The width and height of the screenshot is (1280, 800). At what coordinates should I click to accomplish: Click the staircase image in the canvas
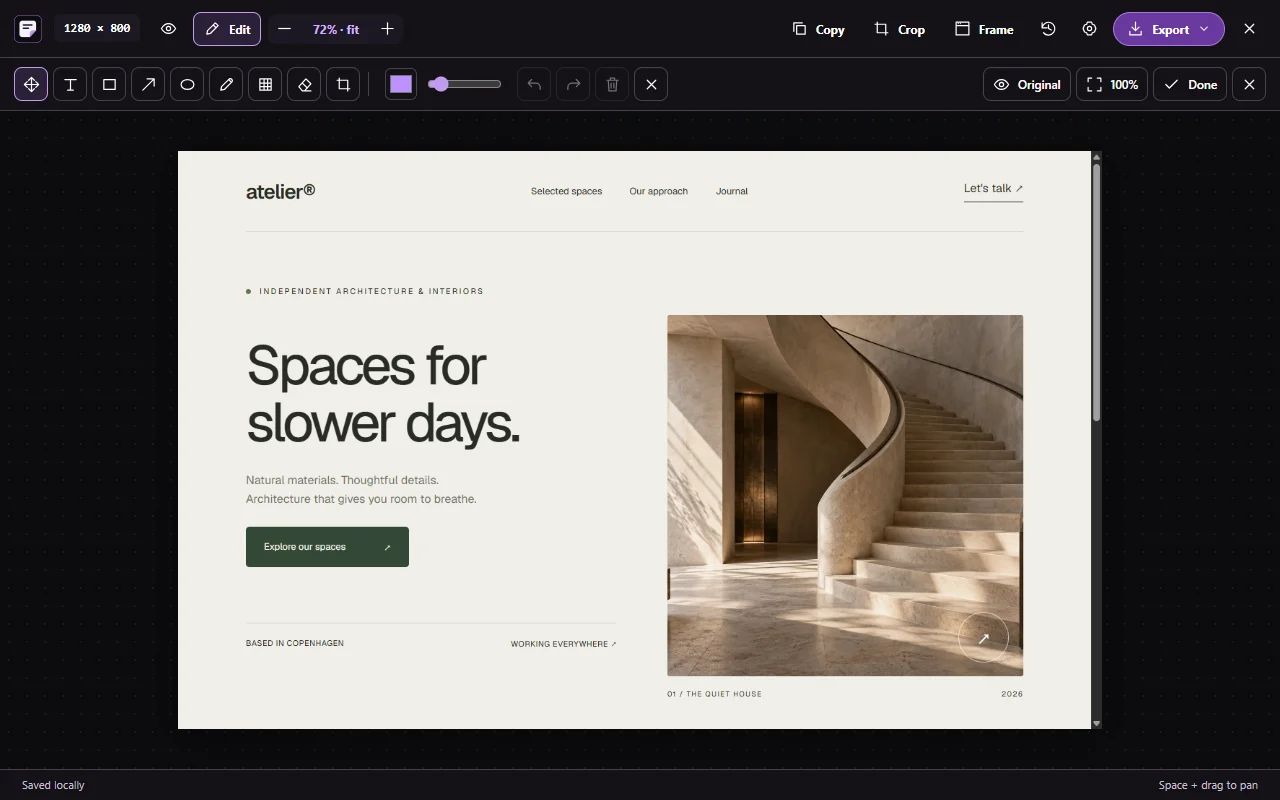(845, 495)
